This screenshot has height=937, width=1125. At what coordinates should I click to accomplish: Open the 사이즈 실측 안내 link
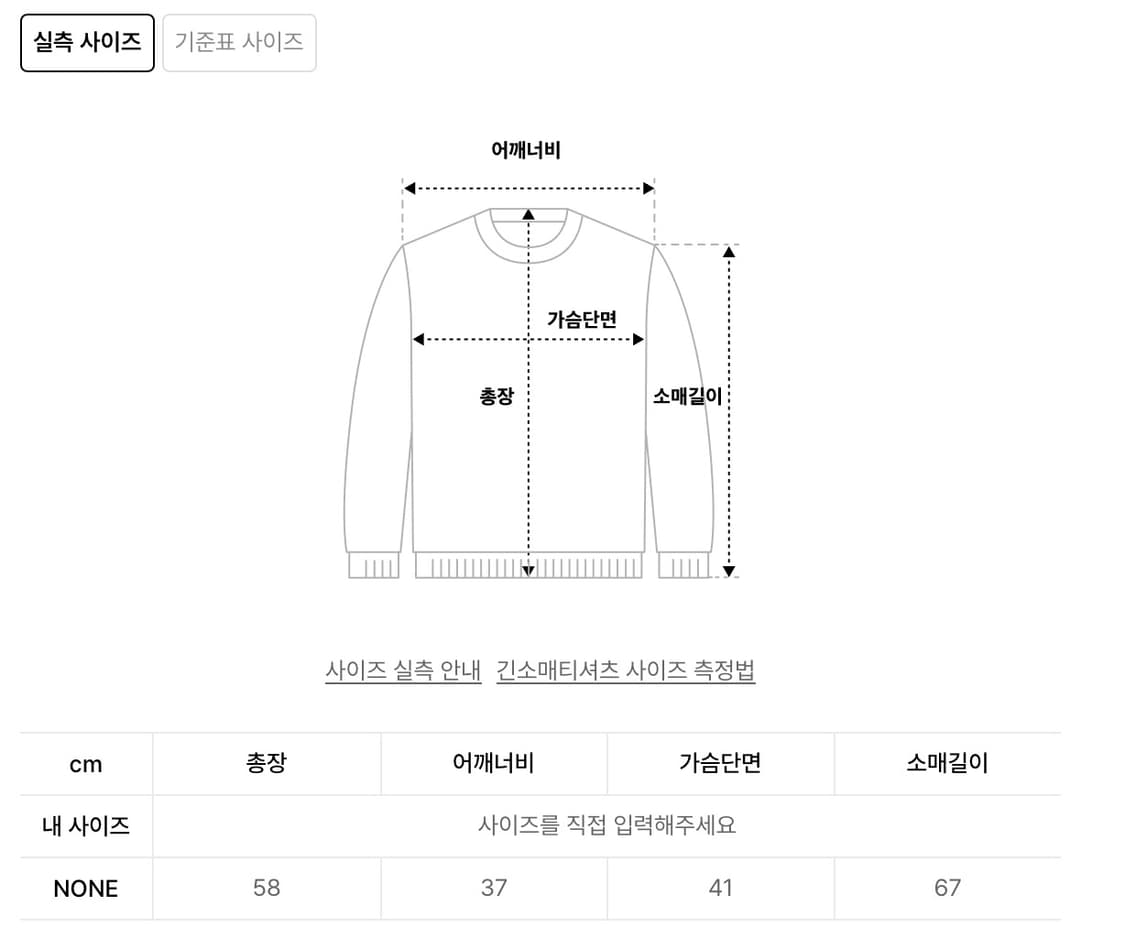point(404,670)
